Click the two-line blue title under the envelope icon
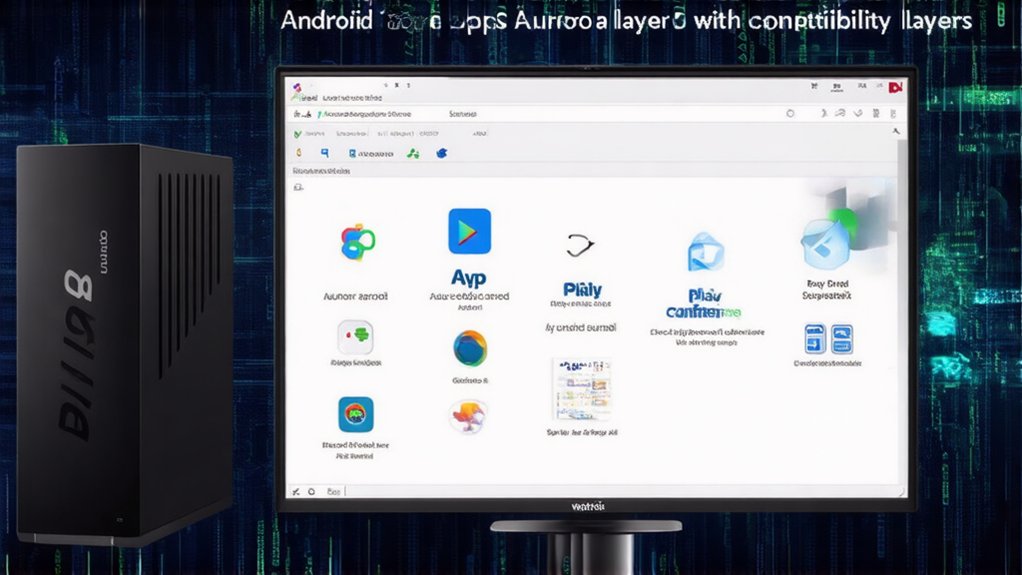The height and width of the screenshot is (575, 1022). (x=703, y=304)
